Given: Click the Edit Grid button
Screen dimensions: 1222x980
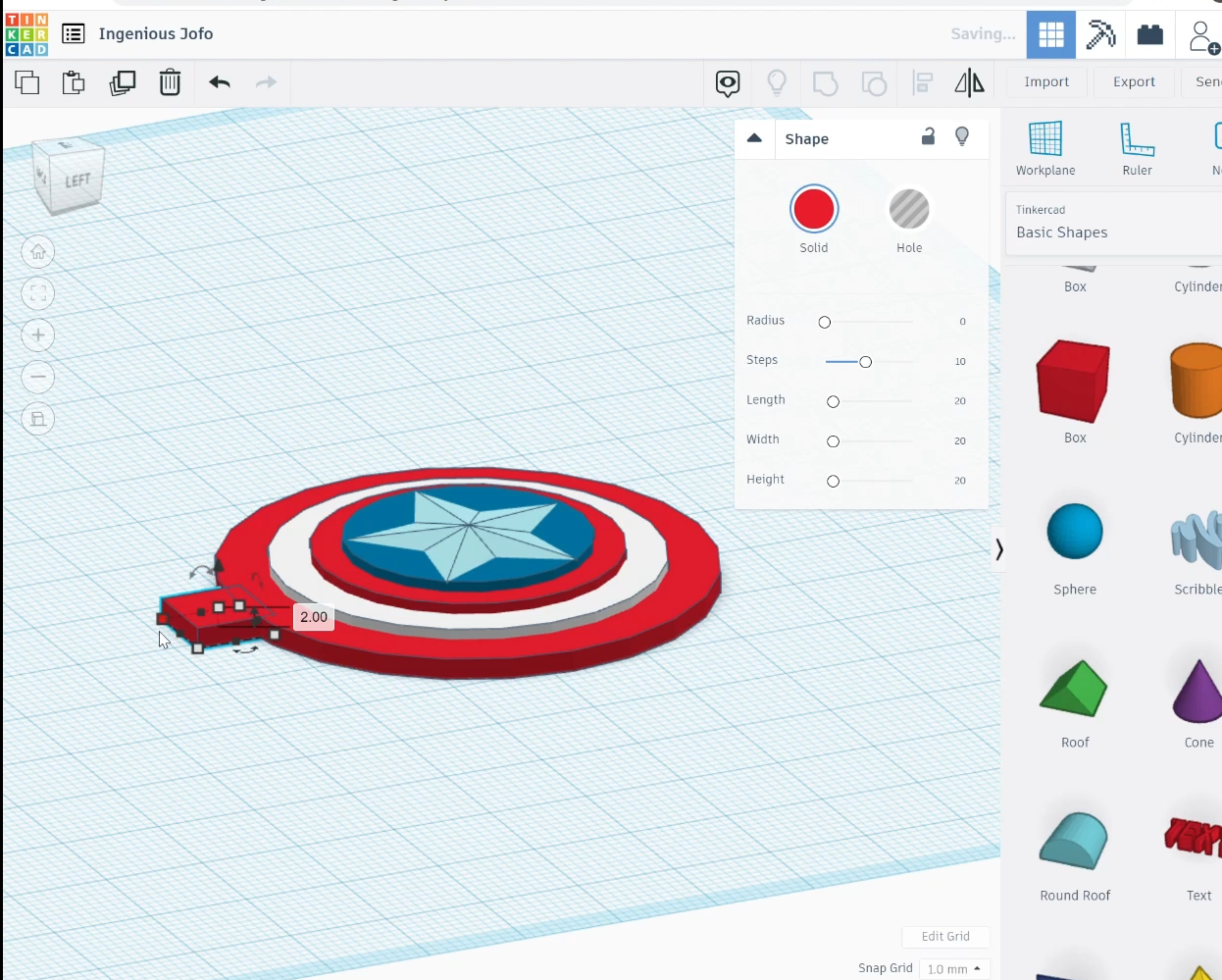Looking at the screenshot, I should click(945, 937).
